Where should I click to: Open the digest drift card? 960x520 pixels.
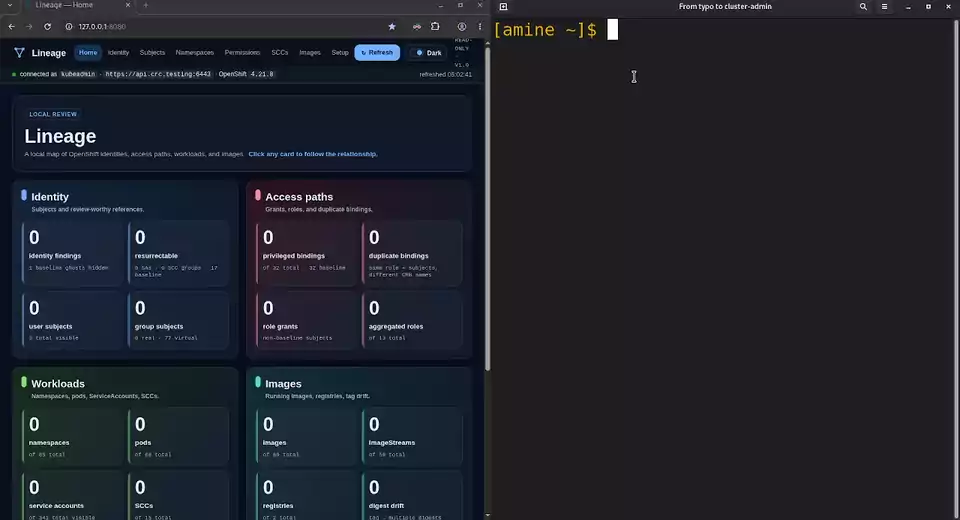tap(413, 496)
